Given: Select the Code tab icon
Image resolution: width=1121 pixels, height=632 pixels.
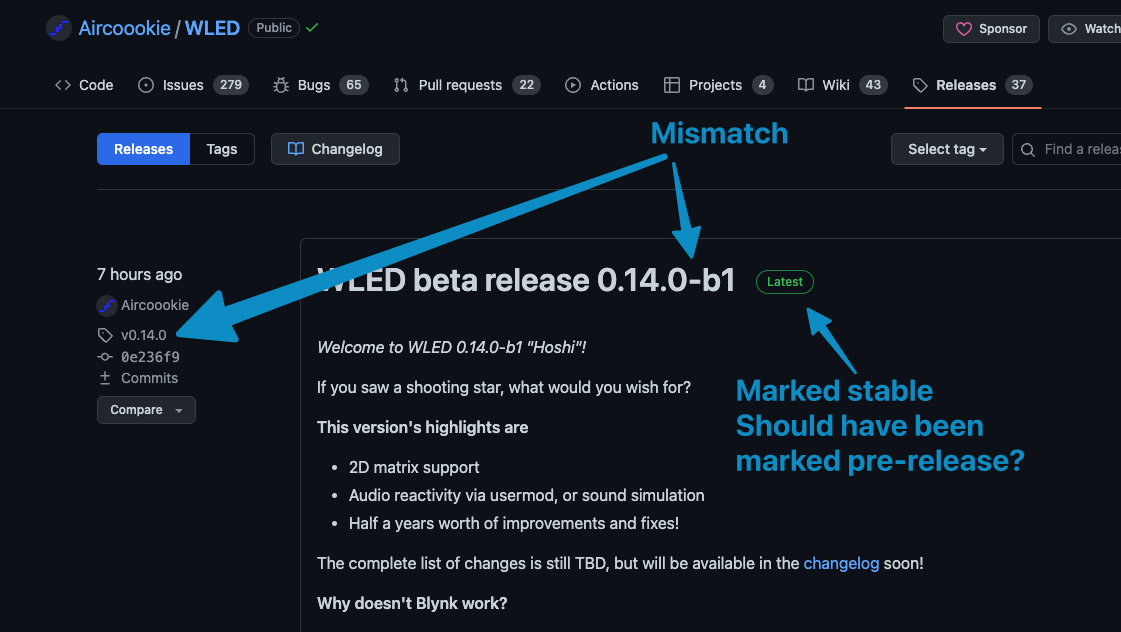Looking at the screenshot, I should pos(61,85).
